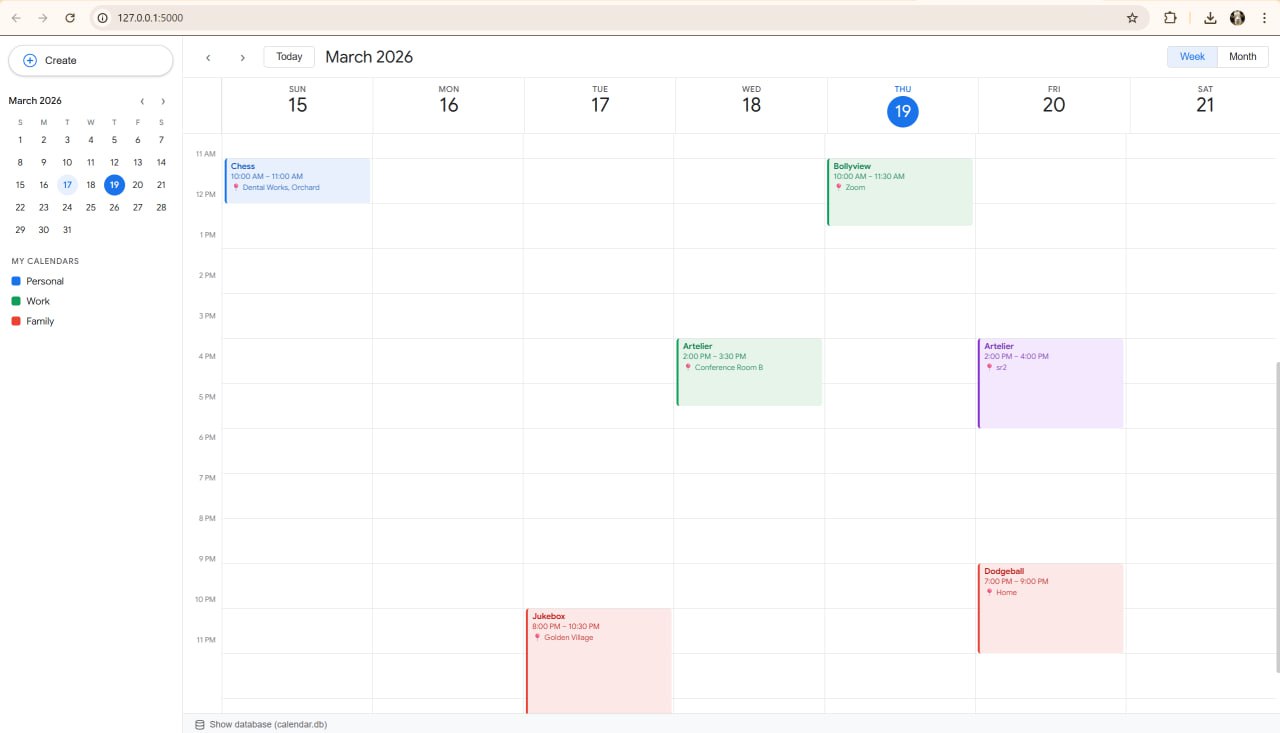Reload the page with the refresh icon
Image resolution: width=1280 pixels, height=733 pixels.
coord(70,18)
